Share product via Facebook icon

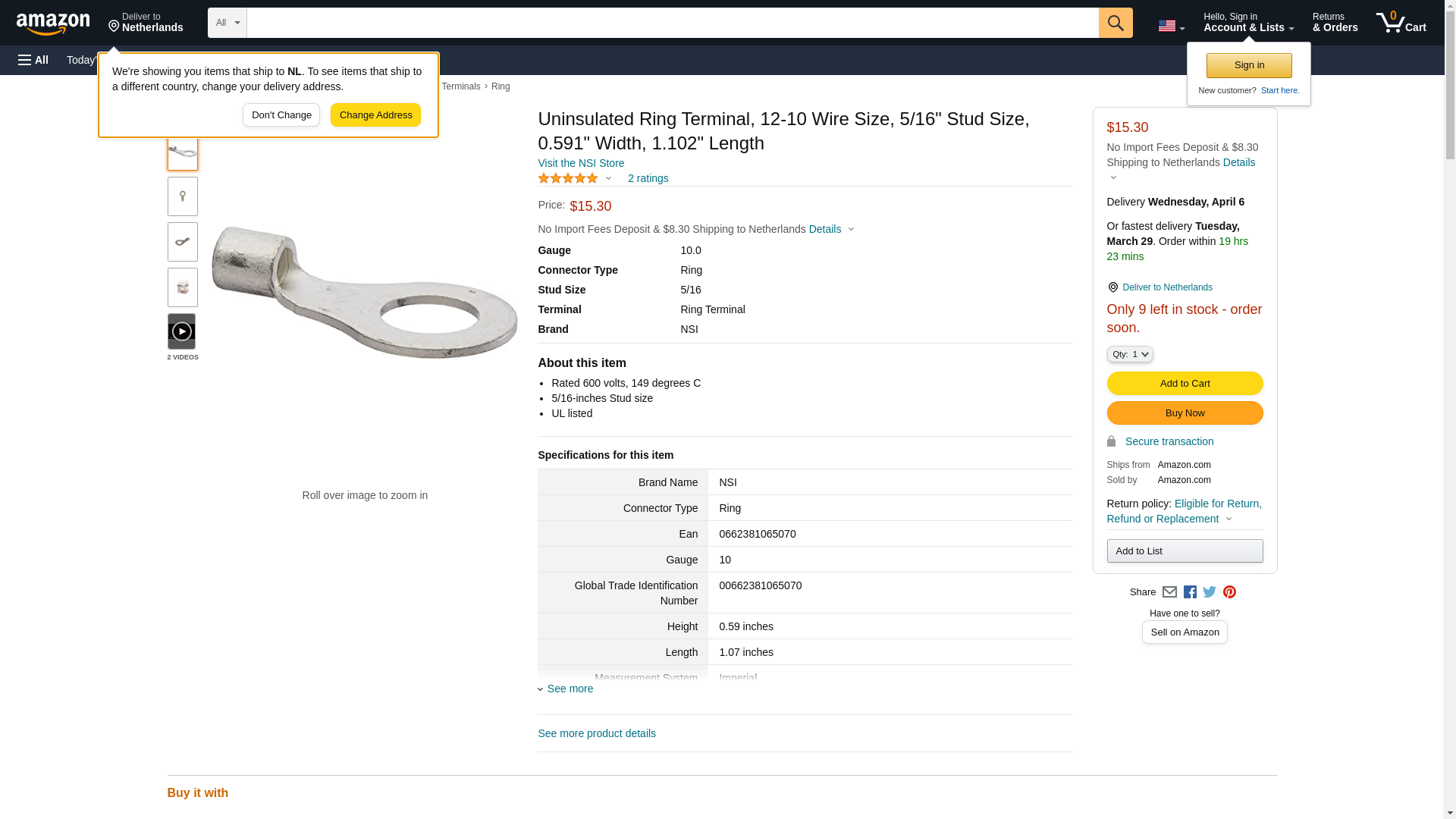point(1189,592)
